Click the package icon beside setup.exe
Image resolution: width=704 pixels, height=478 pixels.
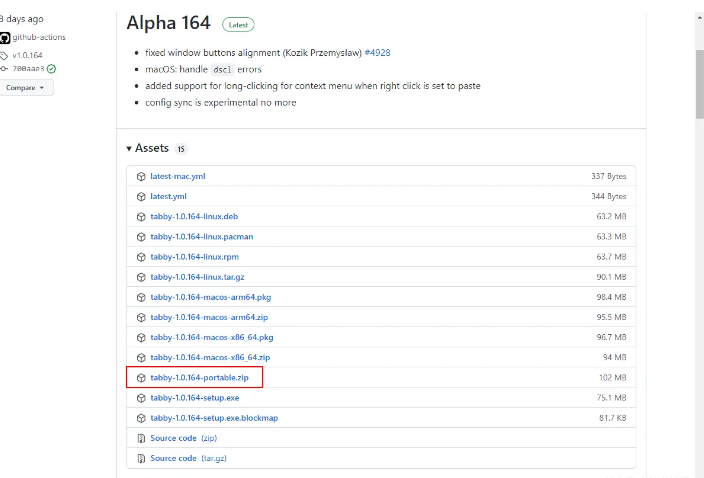point(141,398)
